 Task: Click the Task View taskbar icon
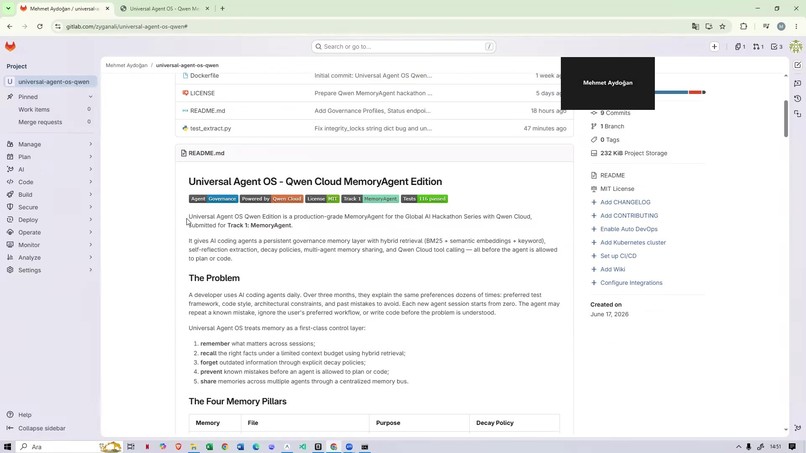[131, 447]
